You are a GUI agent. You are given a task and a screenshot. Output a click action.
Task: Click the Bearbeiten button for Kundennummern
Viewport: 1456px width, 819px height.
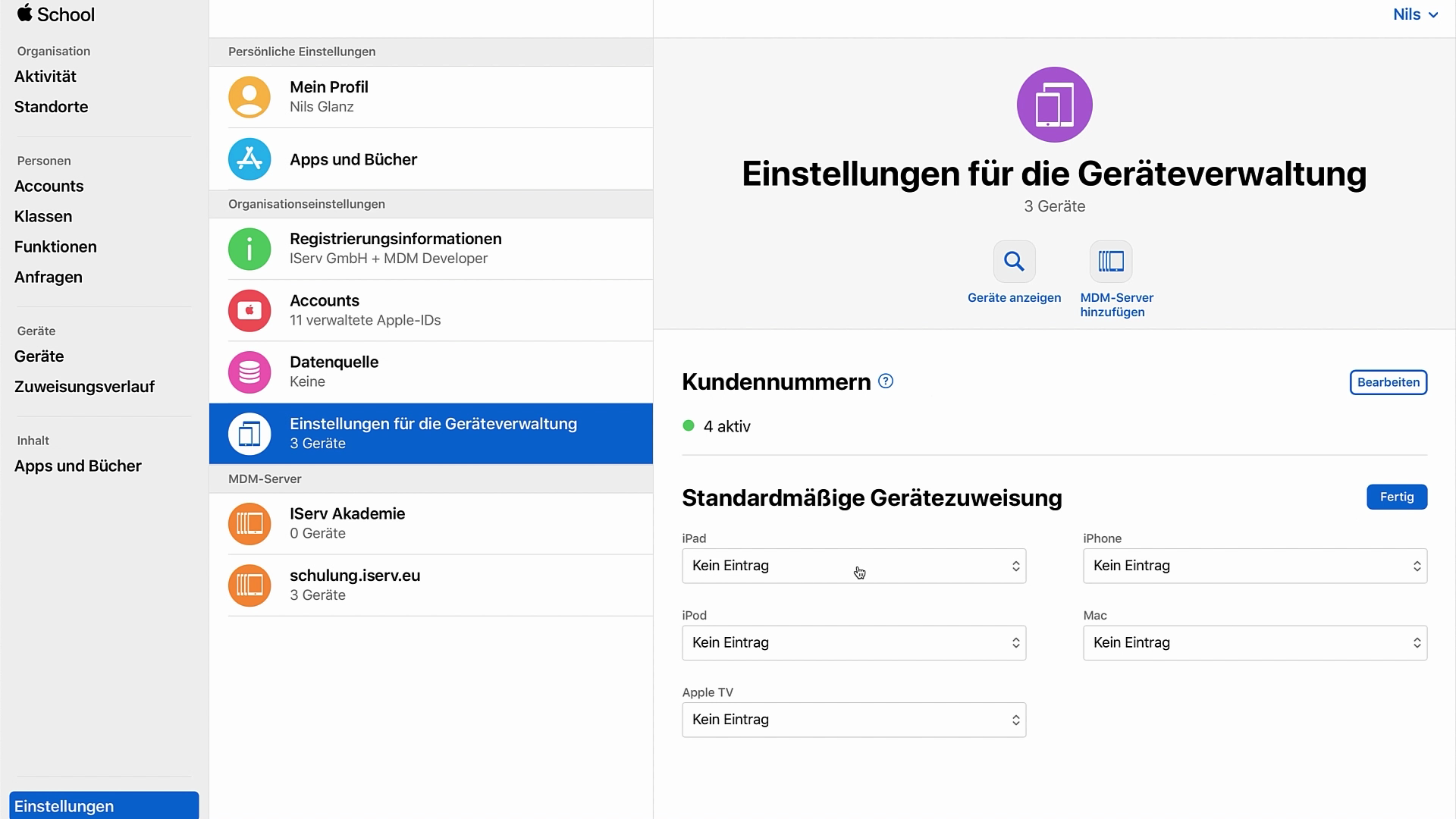[1389, 382]
